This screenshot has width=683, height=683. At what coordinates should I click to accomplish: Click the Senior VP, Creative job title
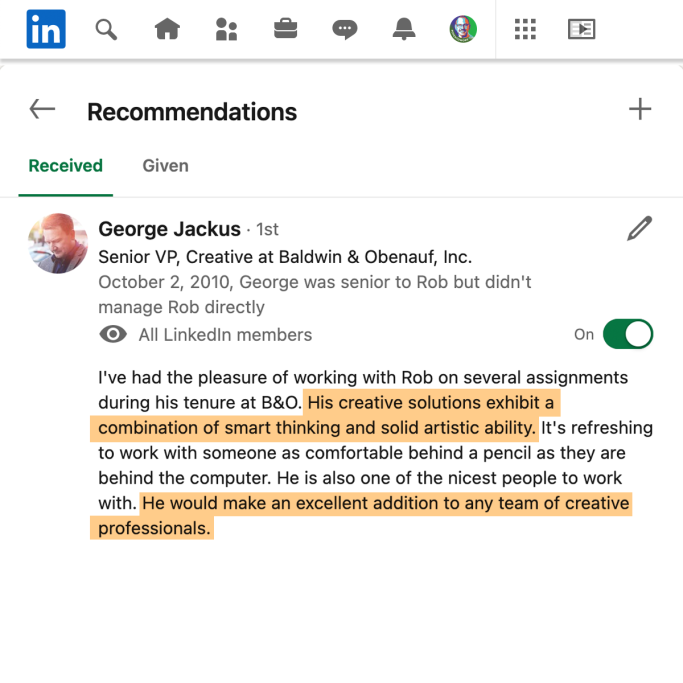tap(285, 257)
